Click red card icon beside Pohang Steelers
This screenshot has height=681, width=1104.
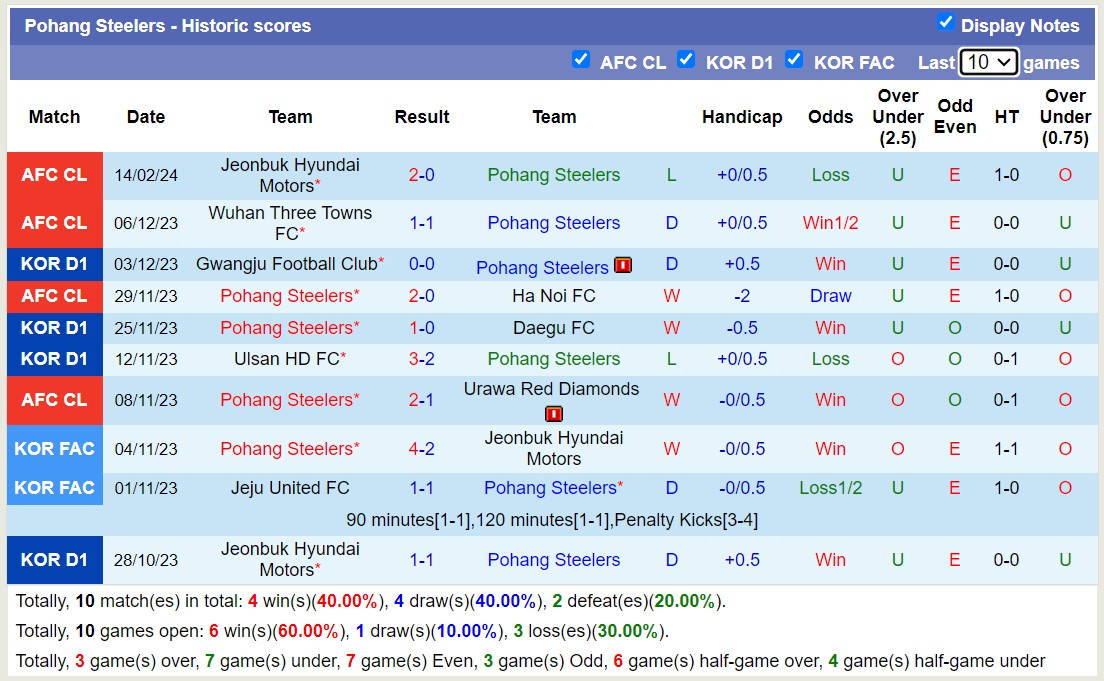tap(623, 265)
